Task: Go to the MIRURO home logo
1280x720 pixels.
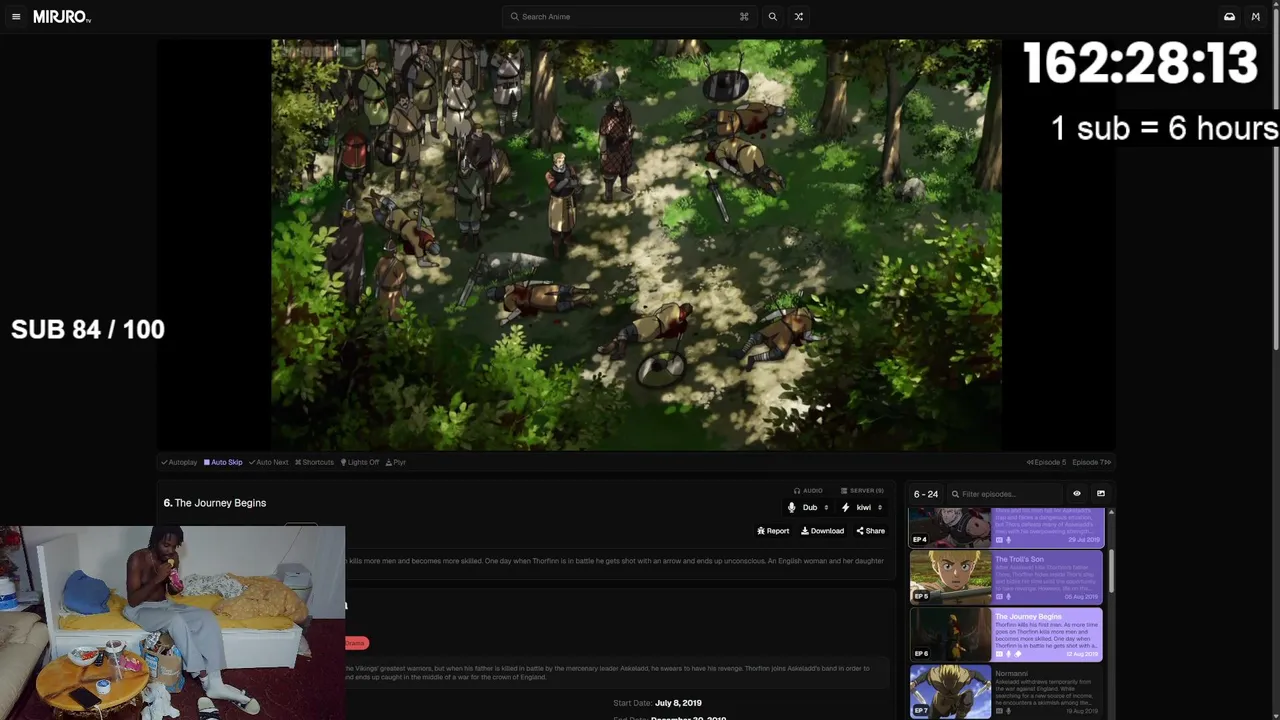Action: click(x=62, y=17)
